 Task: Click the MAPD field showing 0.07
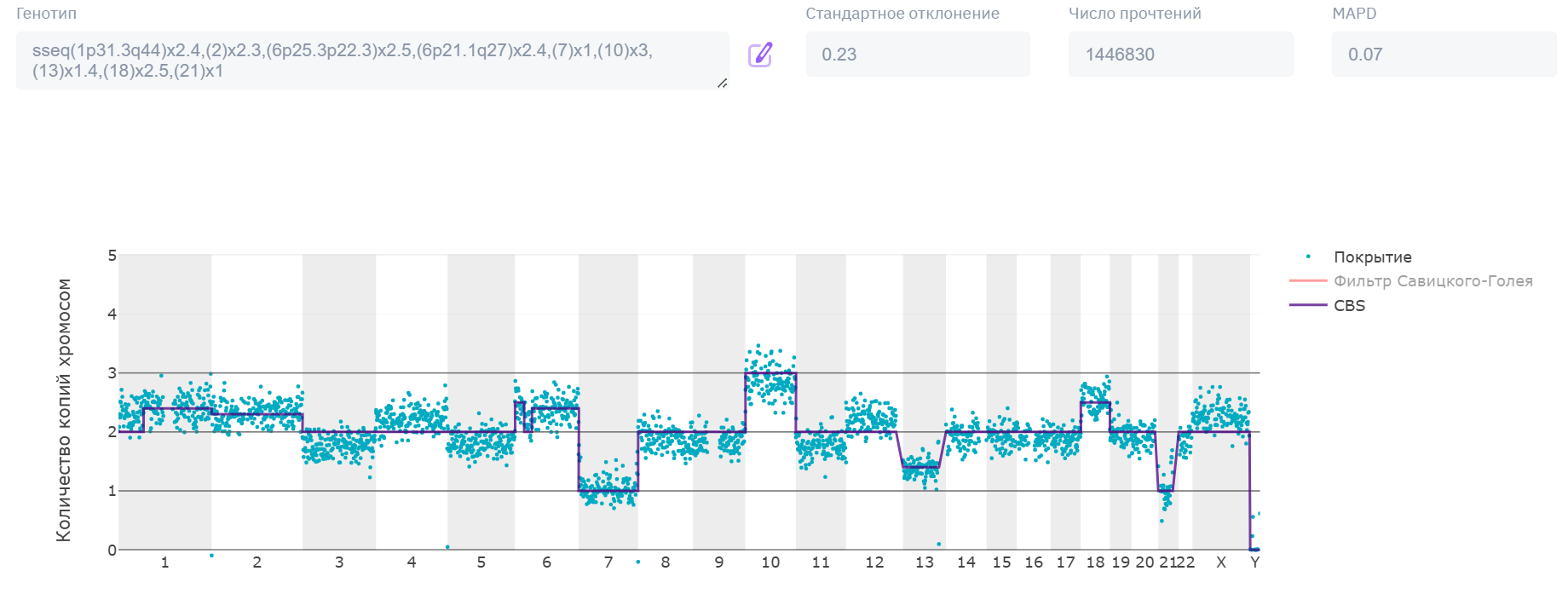click(1443, 55)
